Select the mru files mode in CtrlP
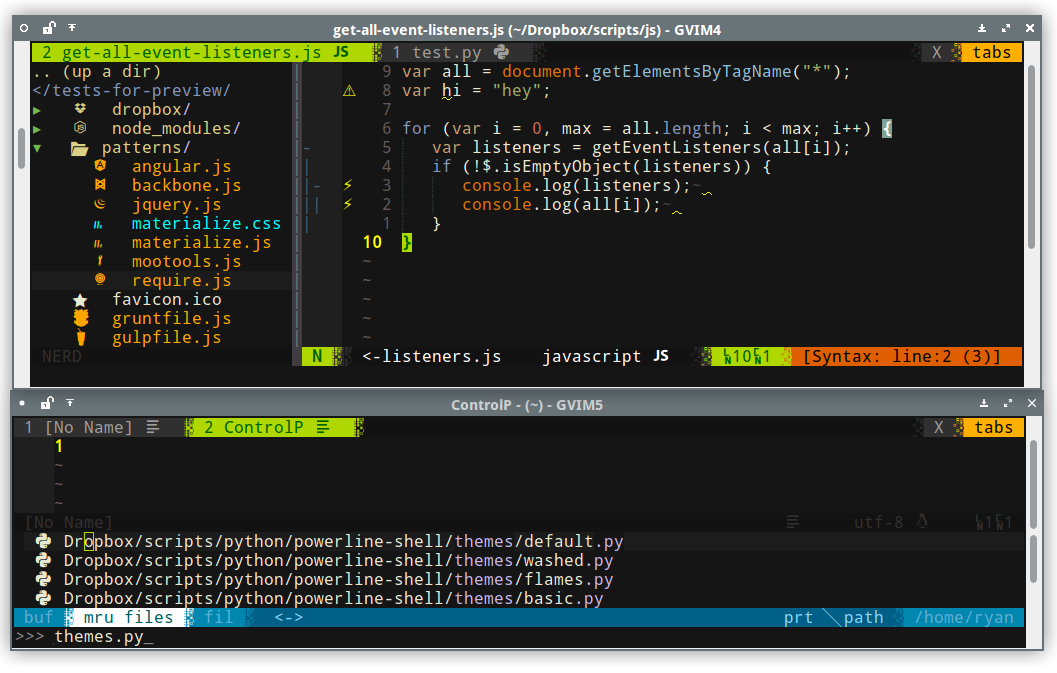This screenshot has width=1057, height=673. (128, 617)
